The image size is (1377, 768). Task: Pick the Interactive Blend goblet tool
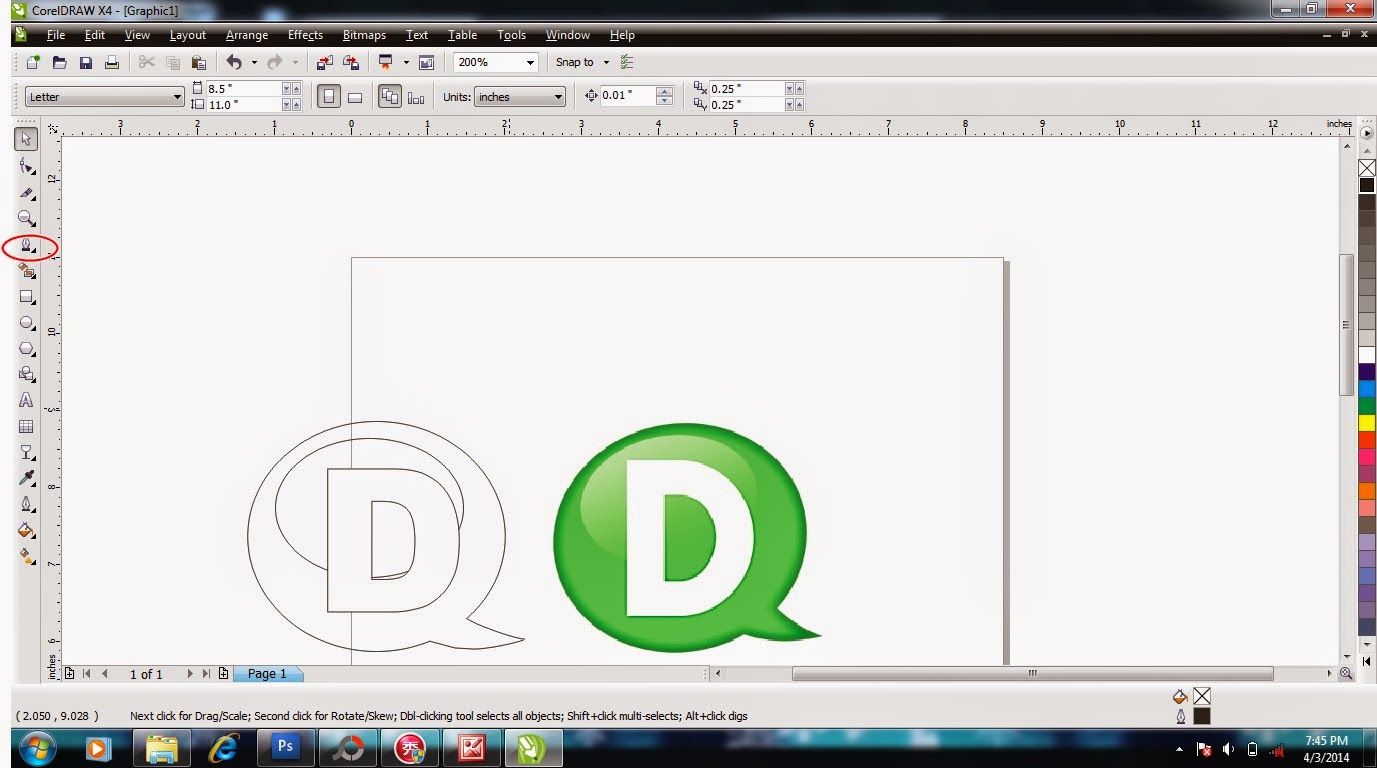[x=27, y=452]
